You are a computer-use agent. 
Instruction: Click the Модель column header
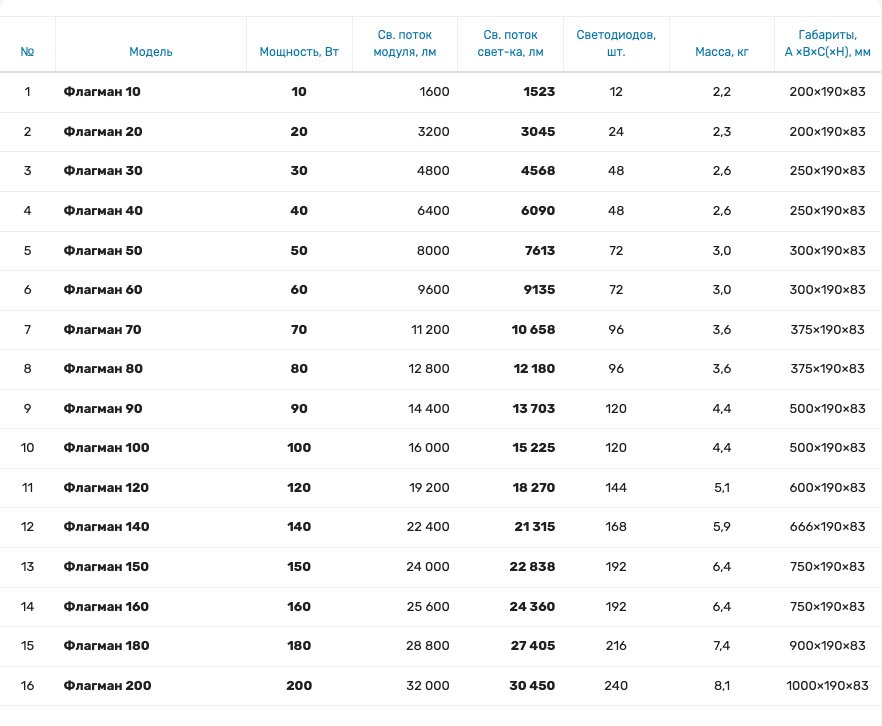tap(151, 52)
